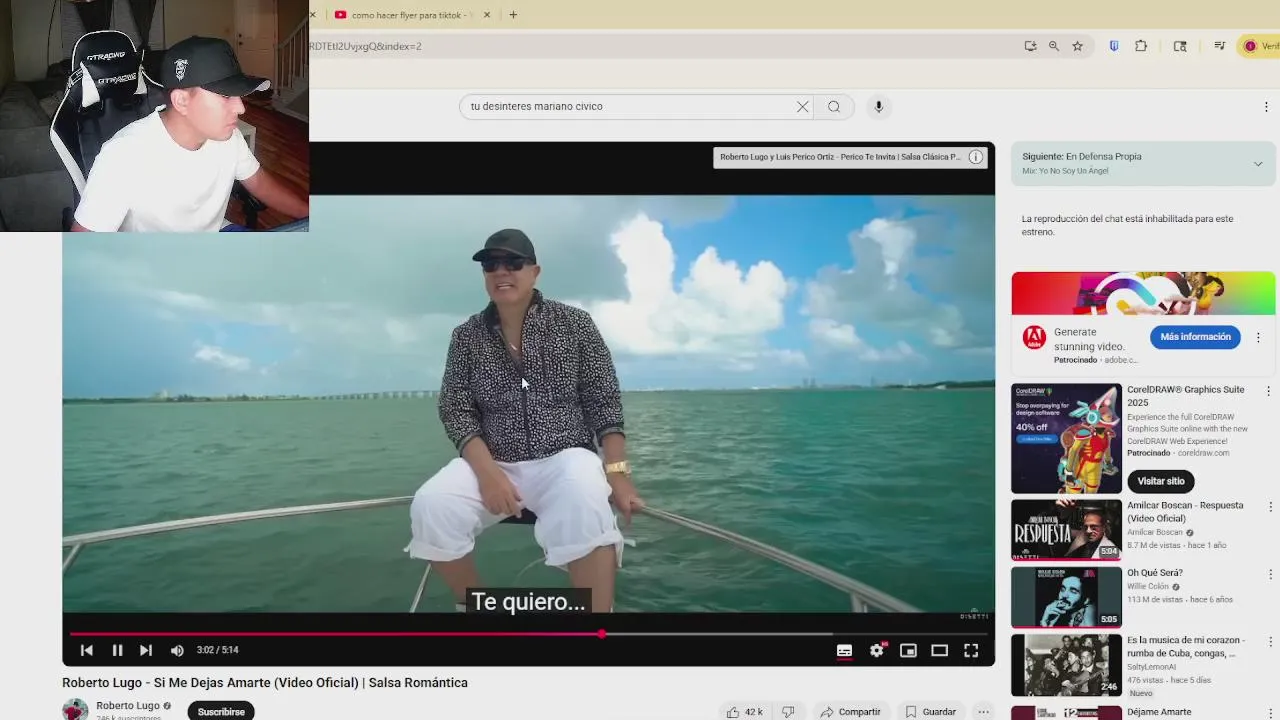1280x720 pixels.
Task: Open the info card icon on video
Action: pyautogui.click(x=975, y=157)
